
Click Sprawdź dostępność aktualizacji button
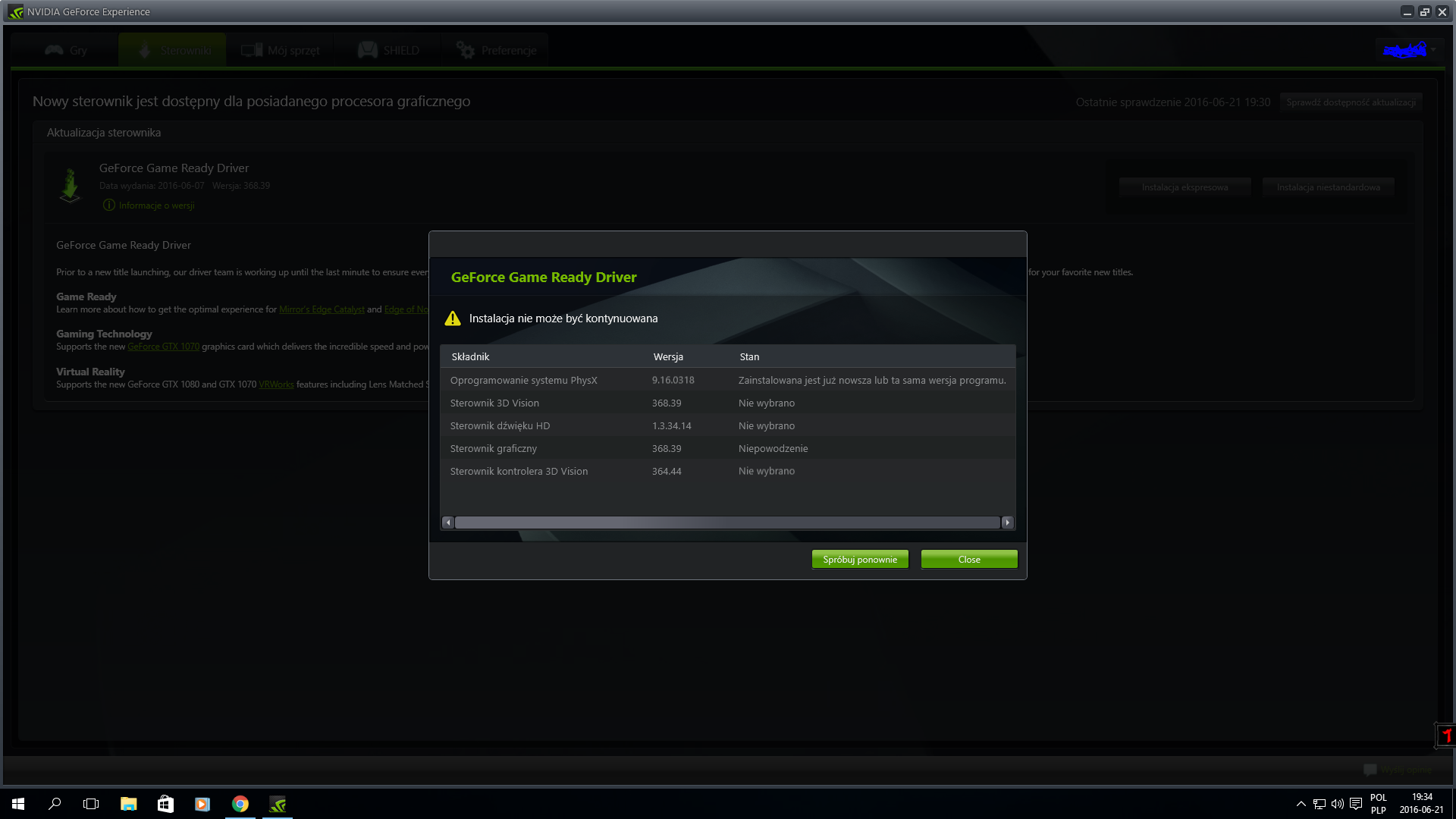point(1351,102)
